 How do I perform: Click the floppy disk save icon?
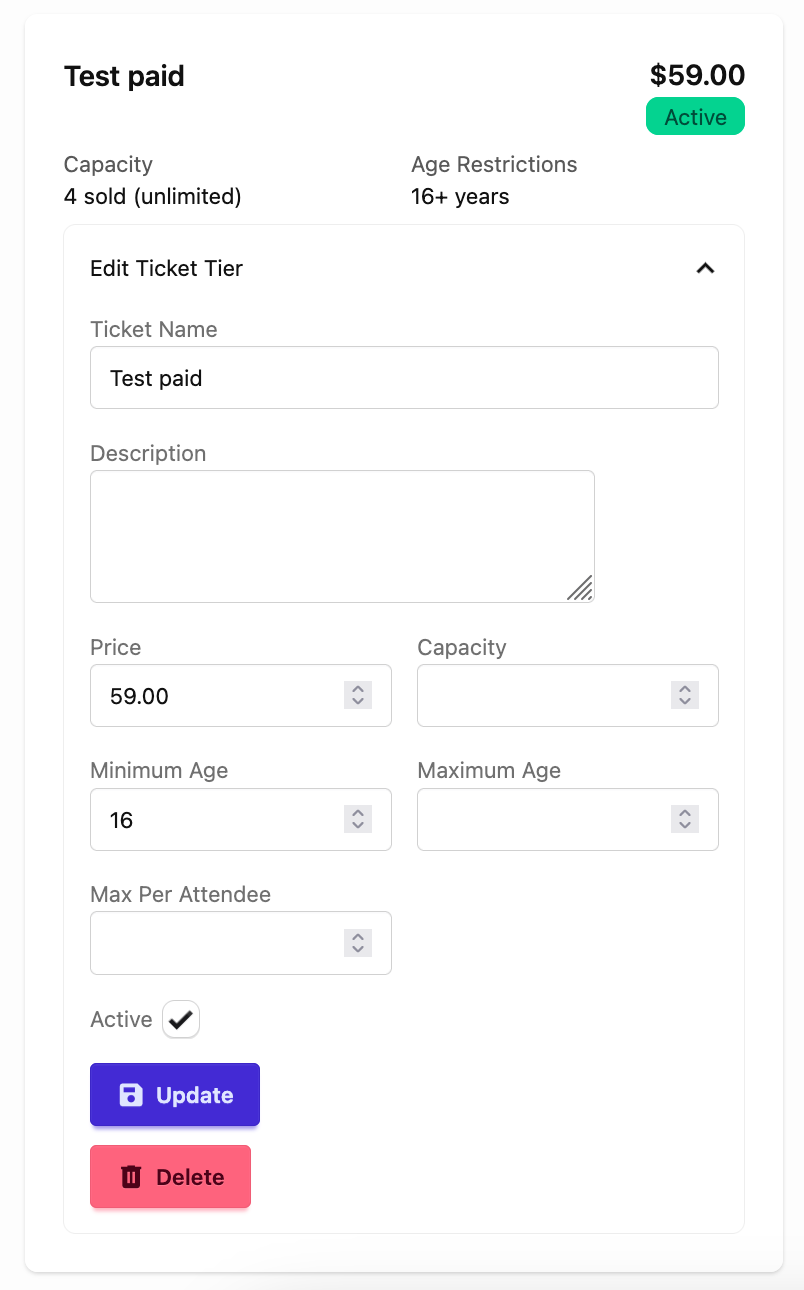coord(131,1095)
